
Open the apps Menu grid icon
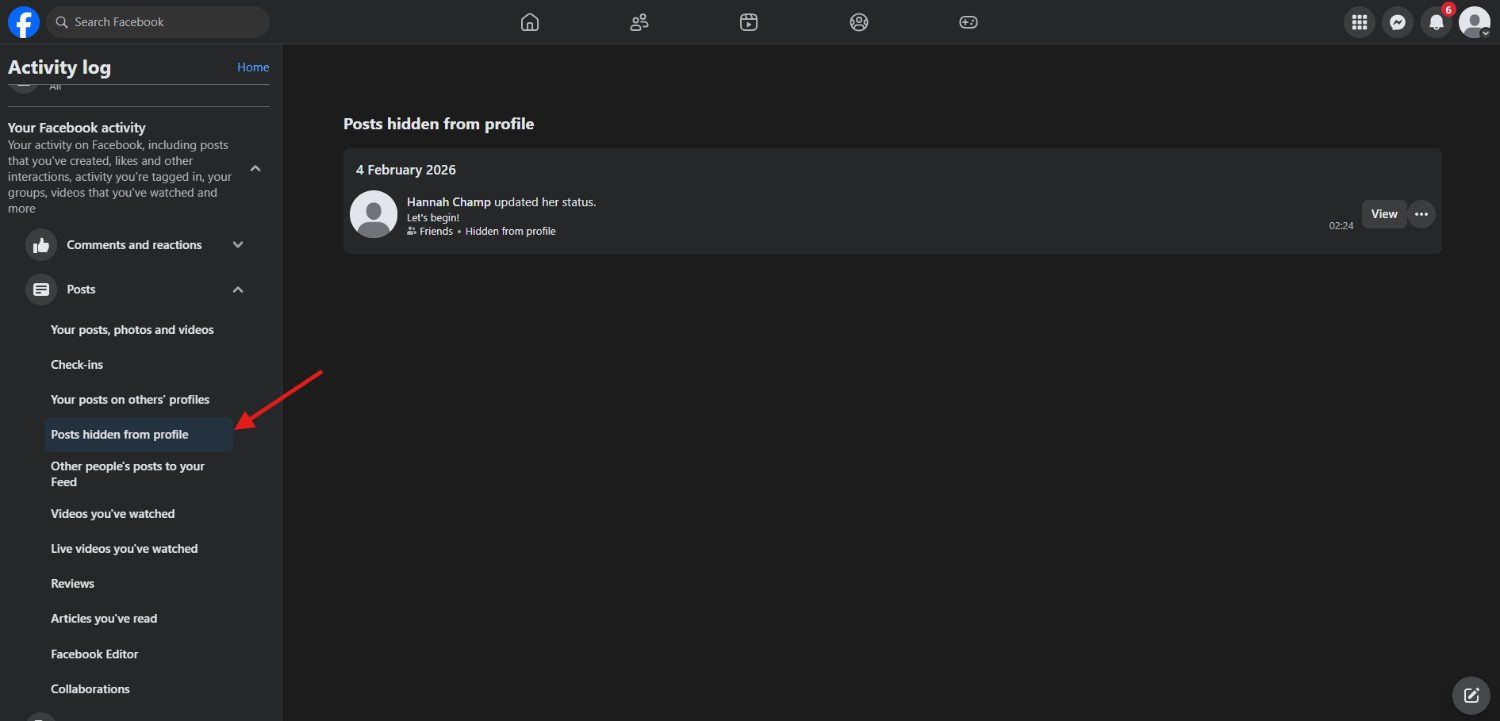pos(1359,21)
